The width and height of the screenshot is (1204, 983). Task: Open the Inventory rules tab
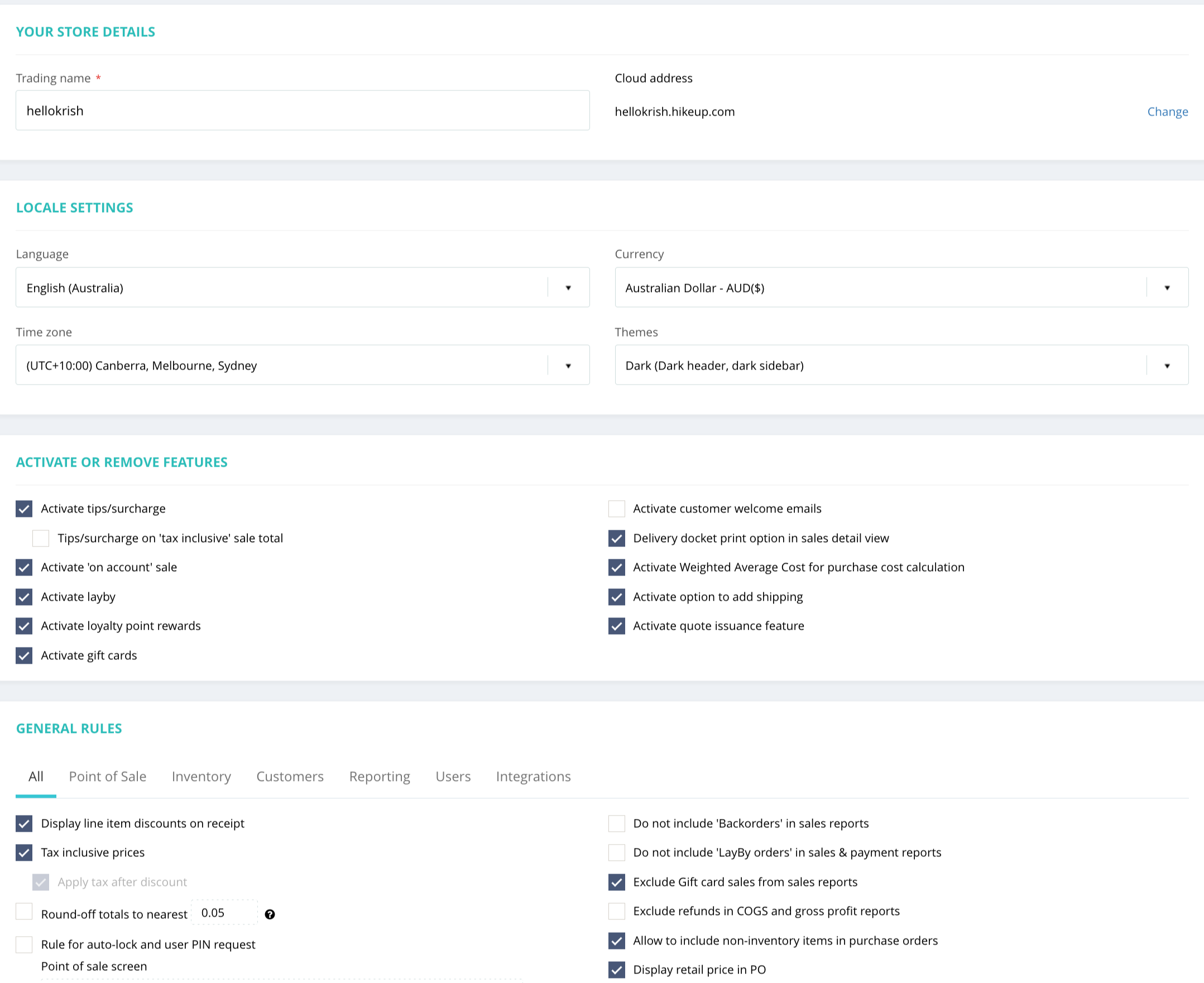201,776
